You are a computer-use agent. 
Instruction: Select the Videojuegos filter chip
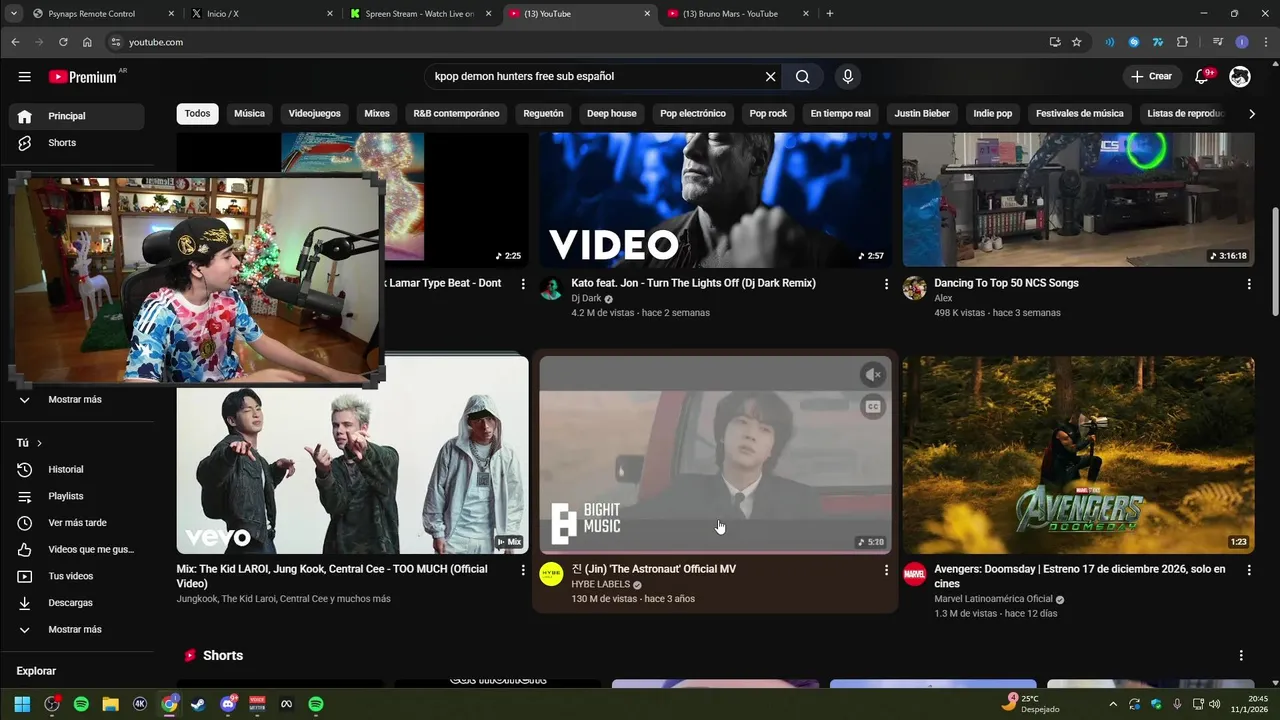point(315,114)
